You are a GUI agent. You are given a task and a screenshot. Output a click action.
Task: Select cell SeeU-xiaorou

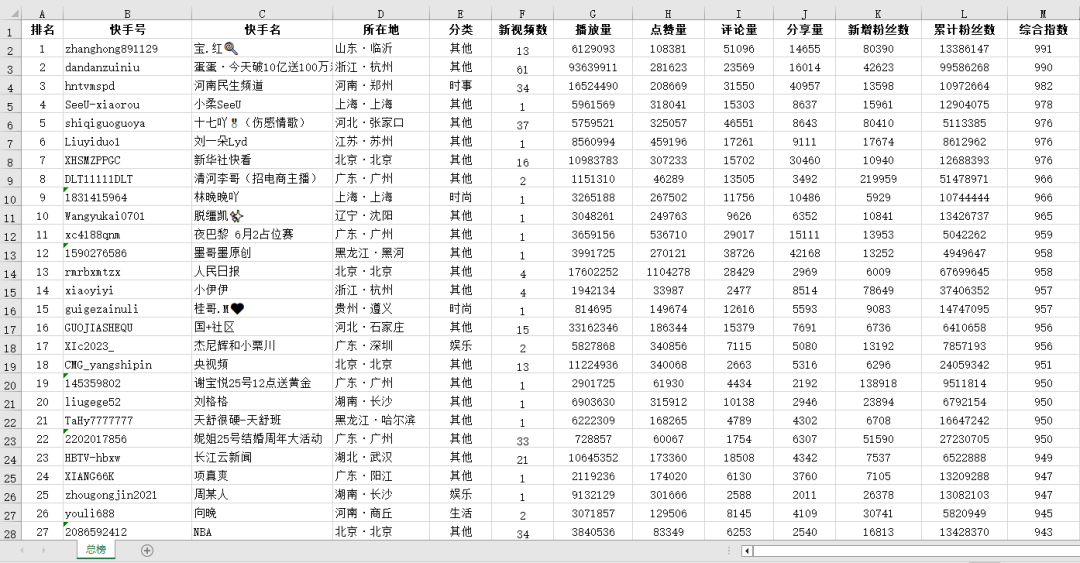pos(127,105)
